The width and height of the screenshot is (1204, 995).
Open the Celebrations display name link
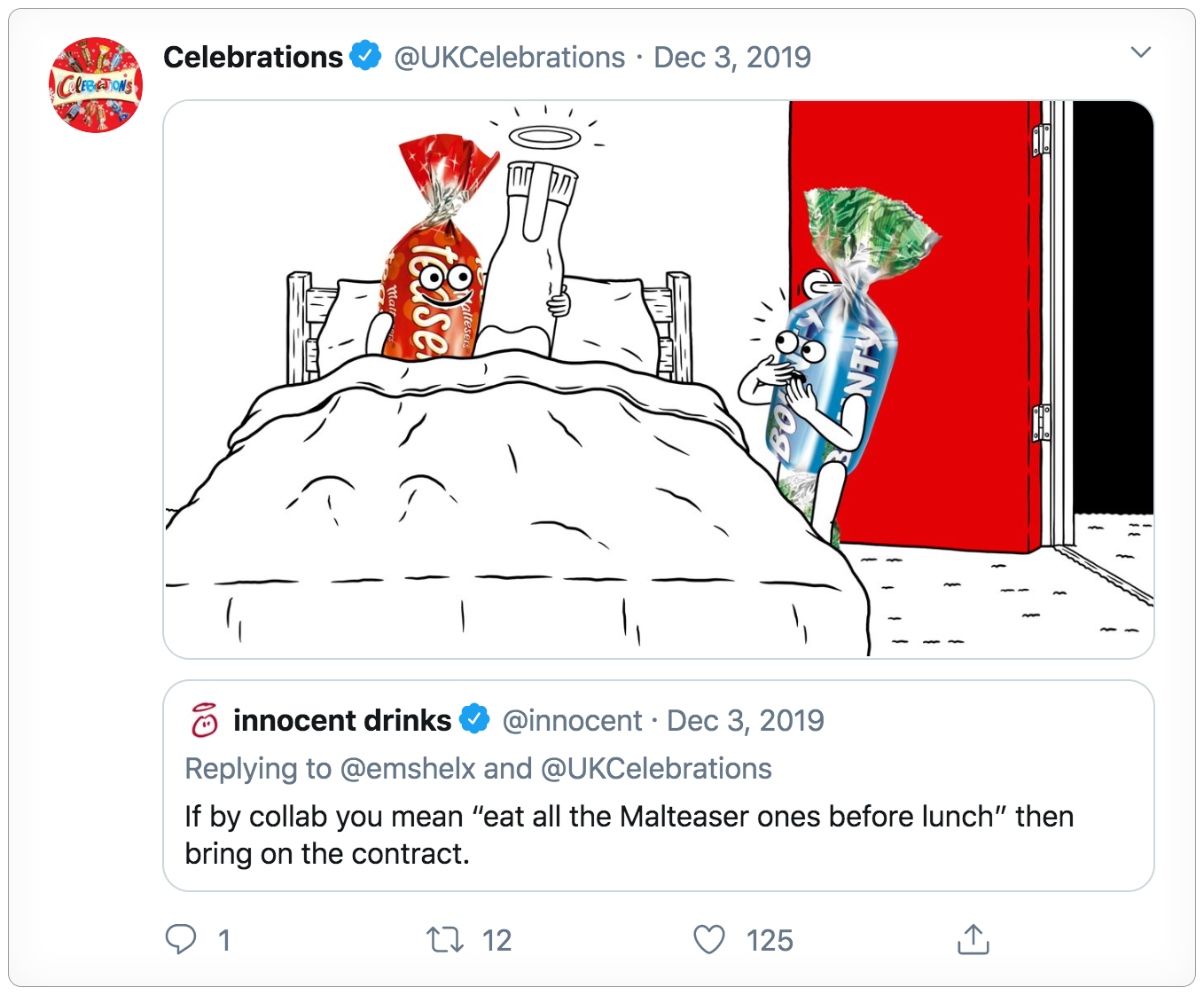253,57
